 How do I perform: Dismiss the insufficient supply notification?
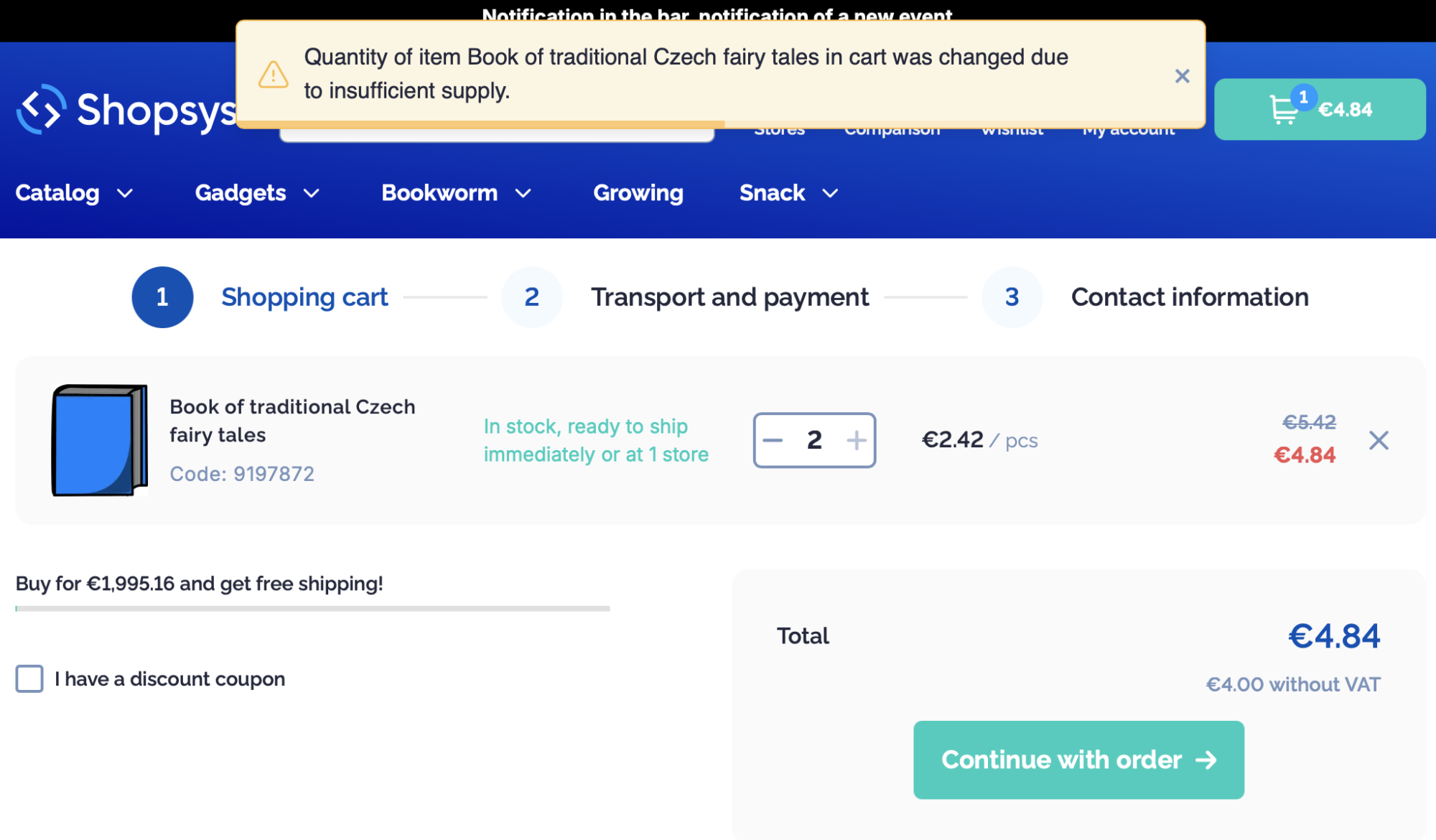tap(1182, 76)
